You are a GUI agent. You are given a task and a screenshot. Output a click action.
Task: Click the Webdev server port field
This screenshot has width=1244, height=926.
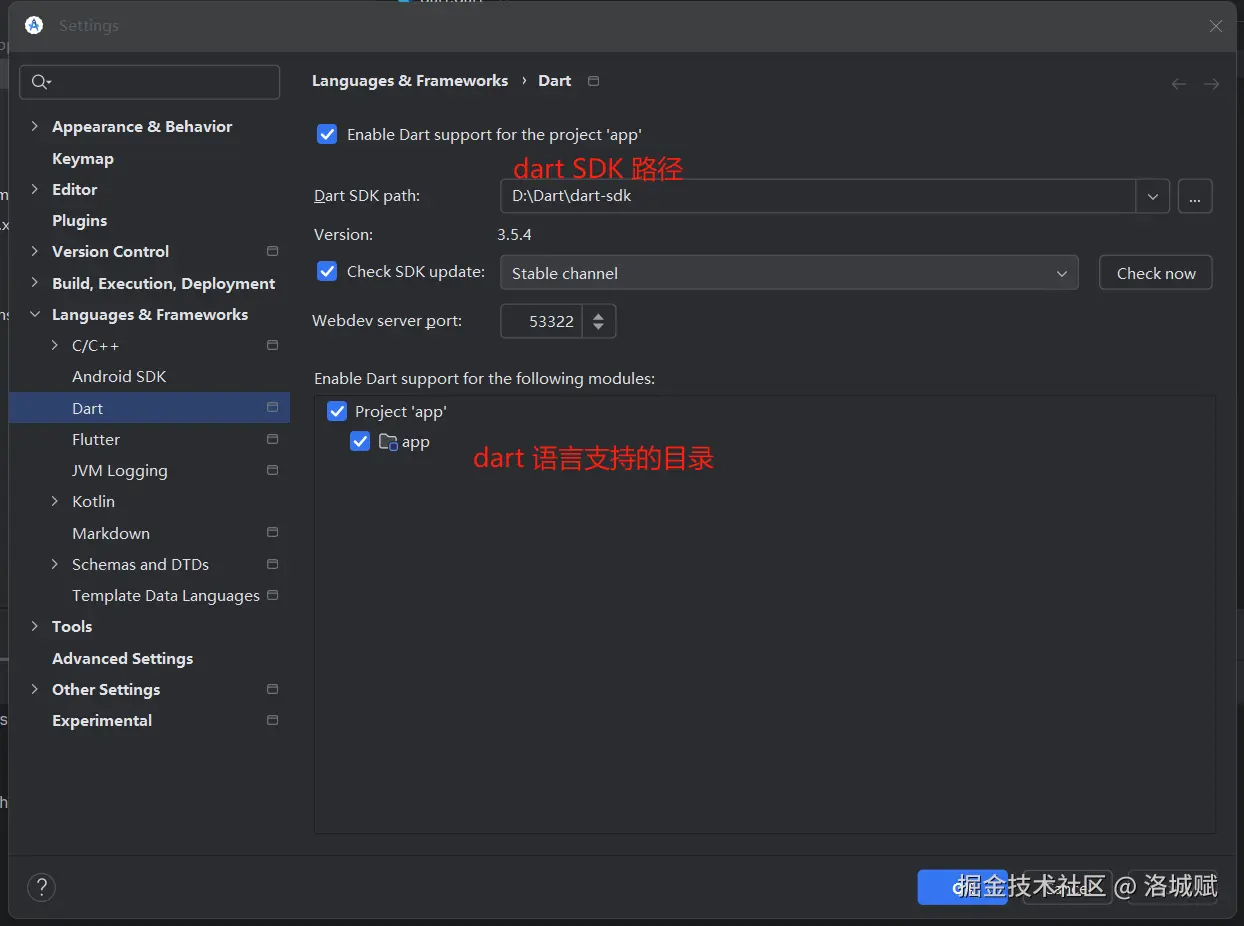541,321
